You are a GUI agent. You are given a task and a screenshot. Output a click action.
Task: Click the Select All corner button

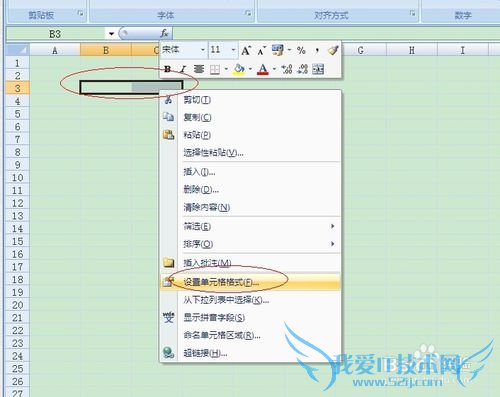18,50
